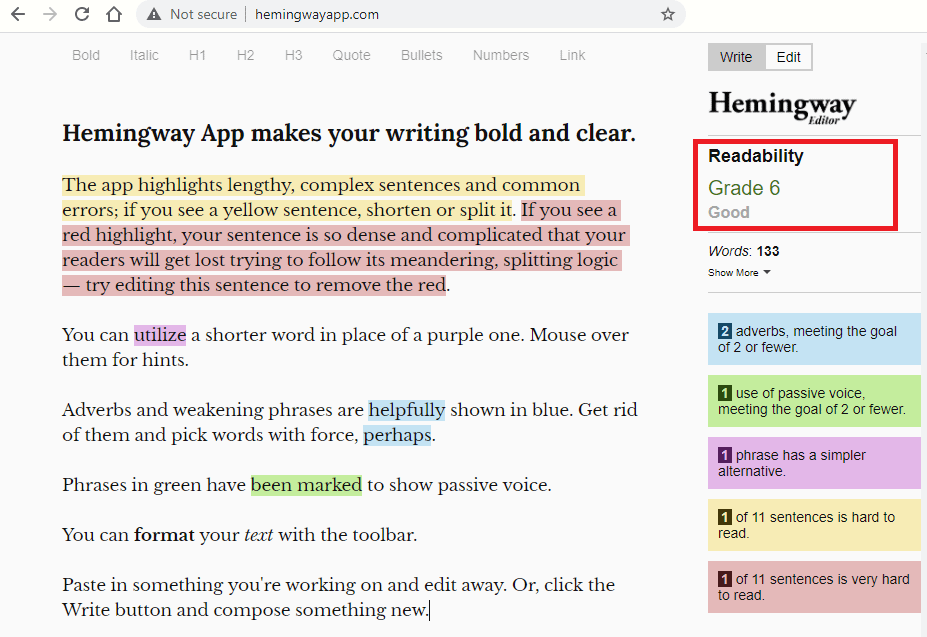Switch to Edit mode

(789, 57)
